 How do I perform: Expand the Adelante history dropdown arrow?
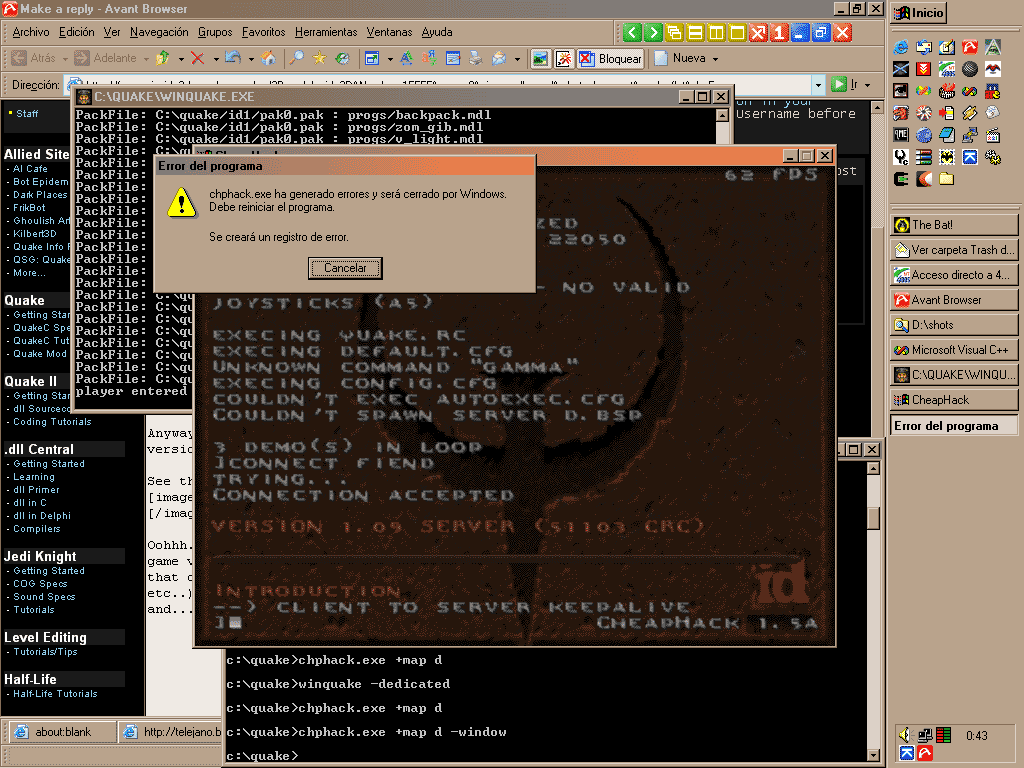146,59
